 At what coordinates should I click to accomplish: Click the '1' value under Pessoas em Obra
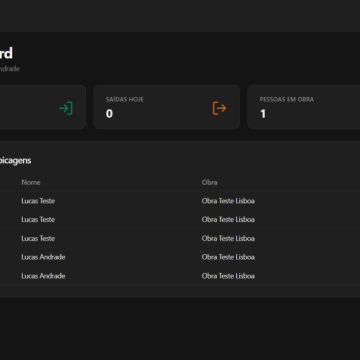pyautogui.click(x=263, y=114)
